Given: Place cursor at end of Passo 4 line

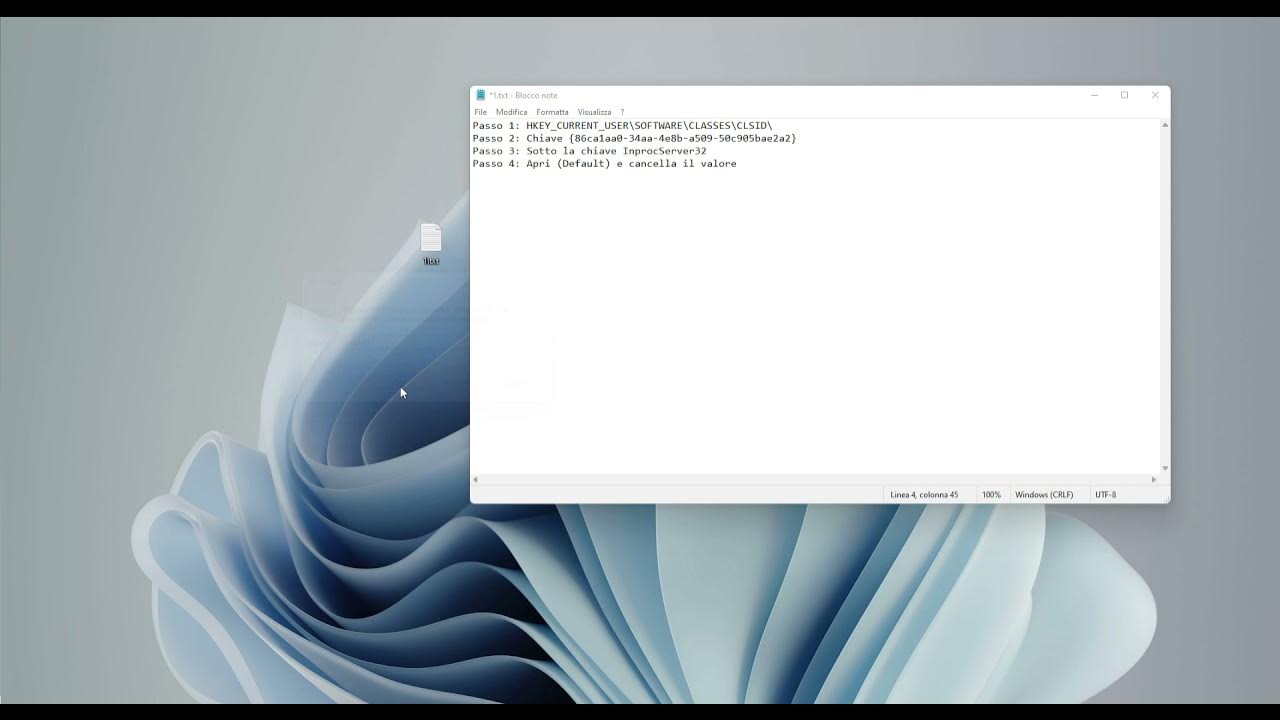Looking at the screenshot, I should coord(738,163).
